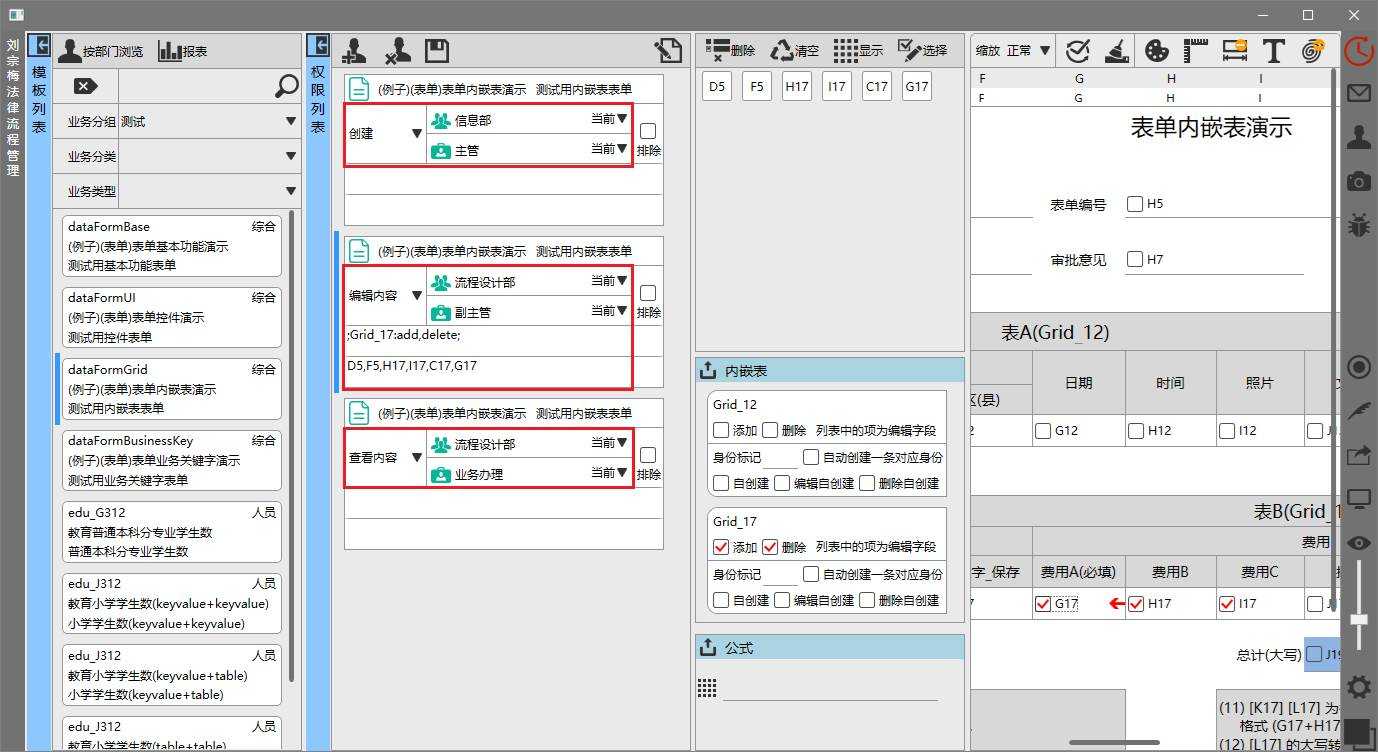Screen dimensions: 1378x752
Task: Check the G12 field checkbox under 日期
Action: 1043,431
